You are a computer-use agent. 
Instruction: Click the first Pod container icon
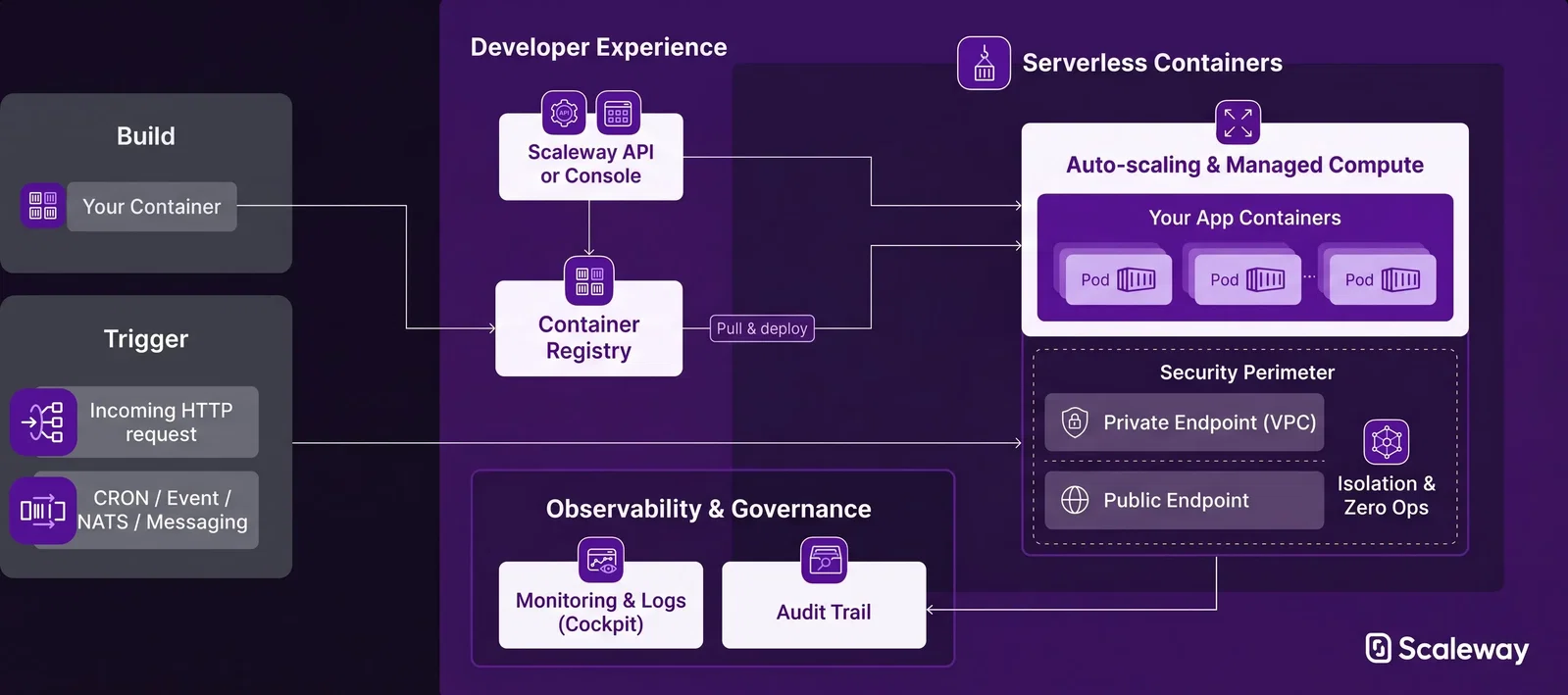pos(1137,279)
